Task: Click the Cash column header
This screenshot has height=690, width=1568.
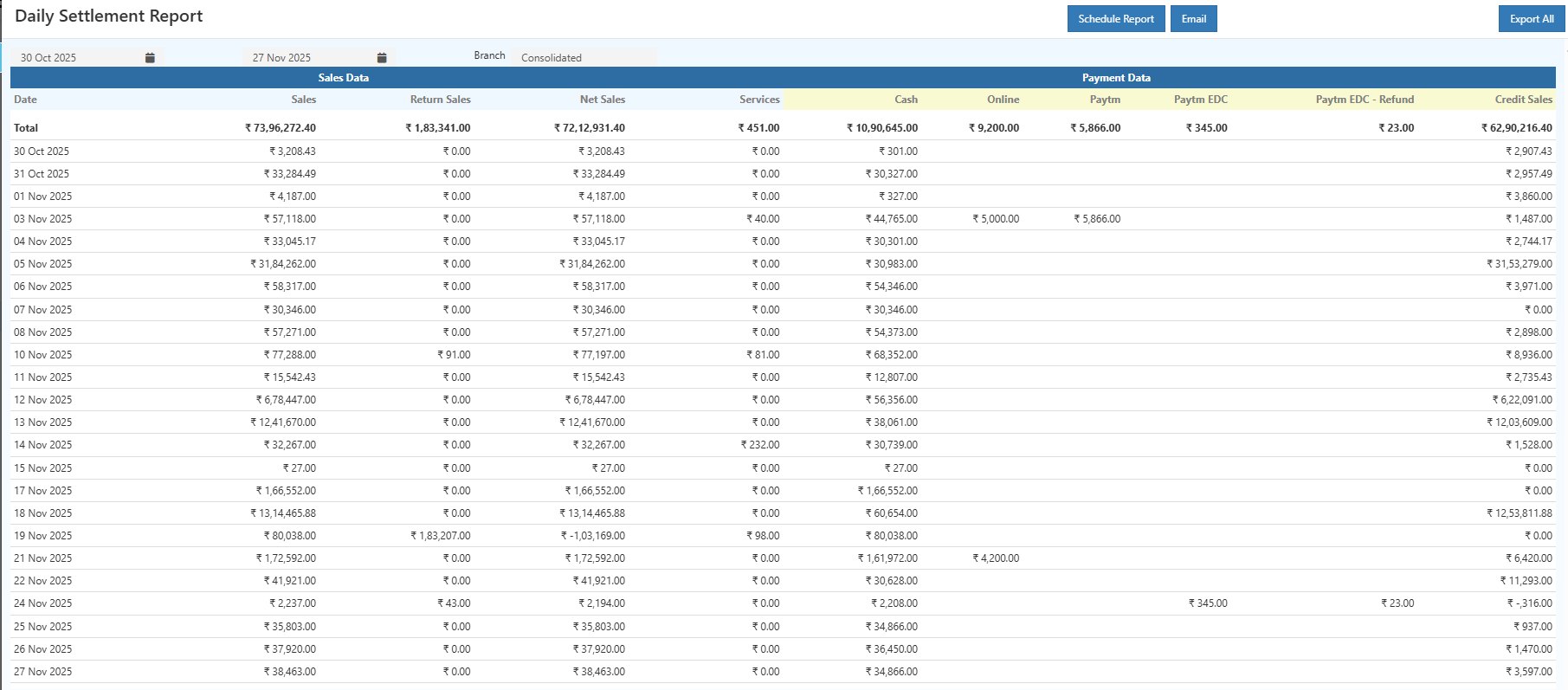Action: (906, 100)
